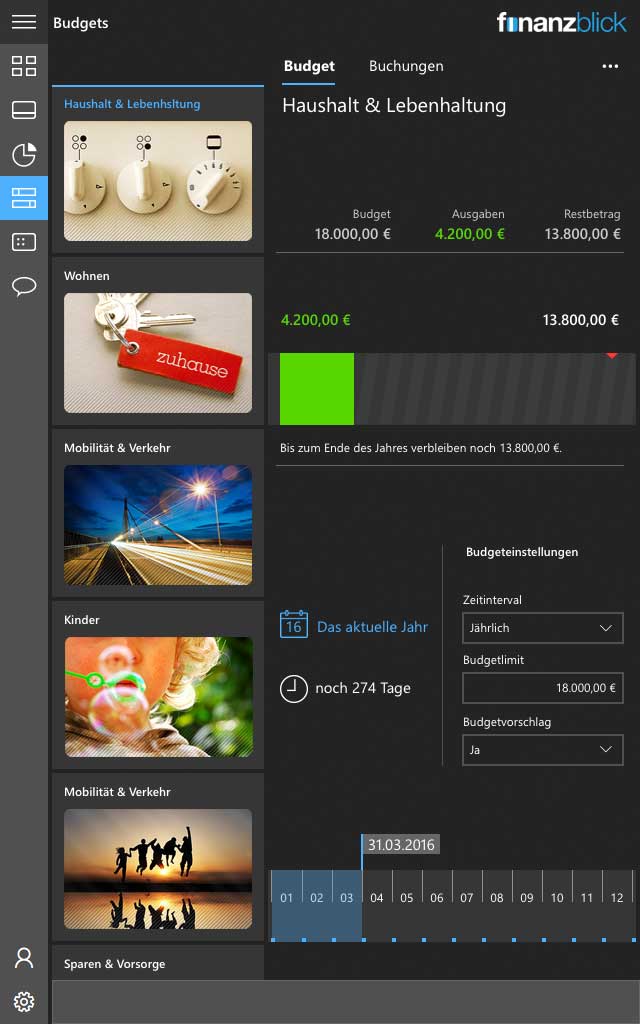Select the Wohnen budget card
The height and width of the screenshot is (1024, 640).
pos(158,341)
